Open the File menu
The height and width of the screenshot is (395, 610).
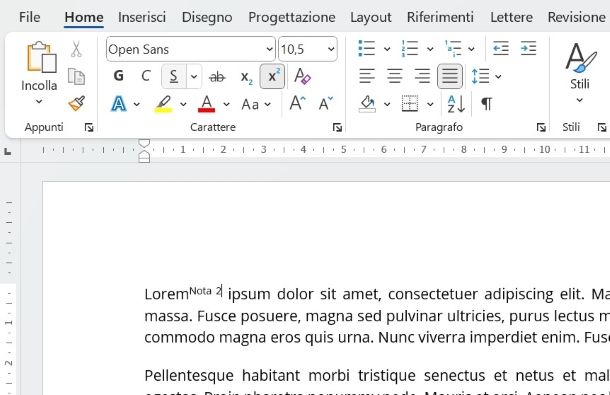click(x=30, y=17)
